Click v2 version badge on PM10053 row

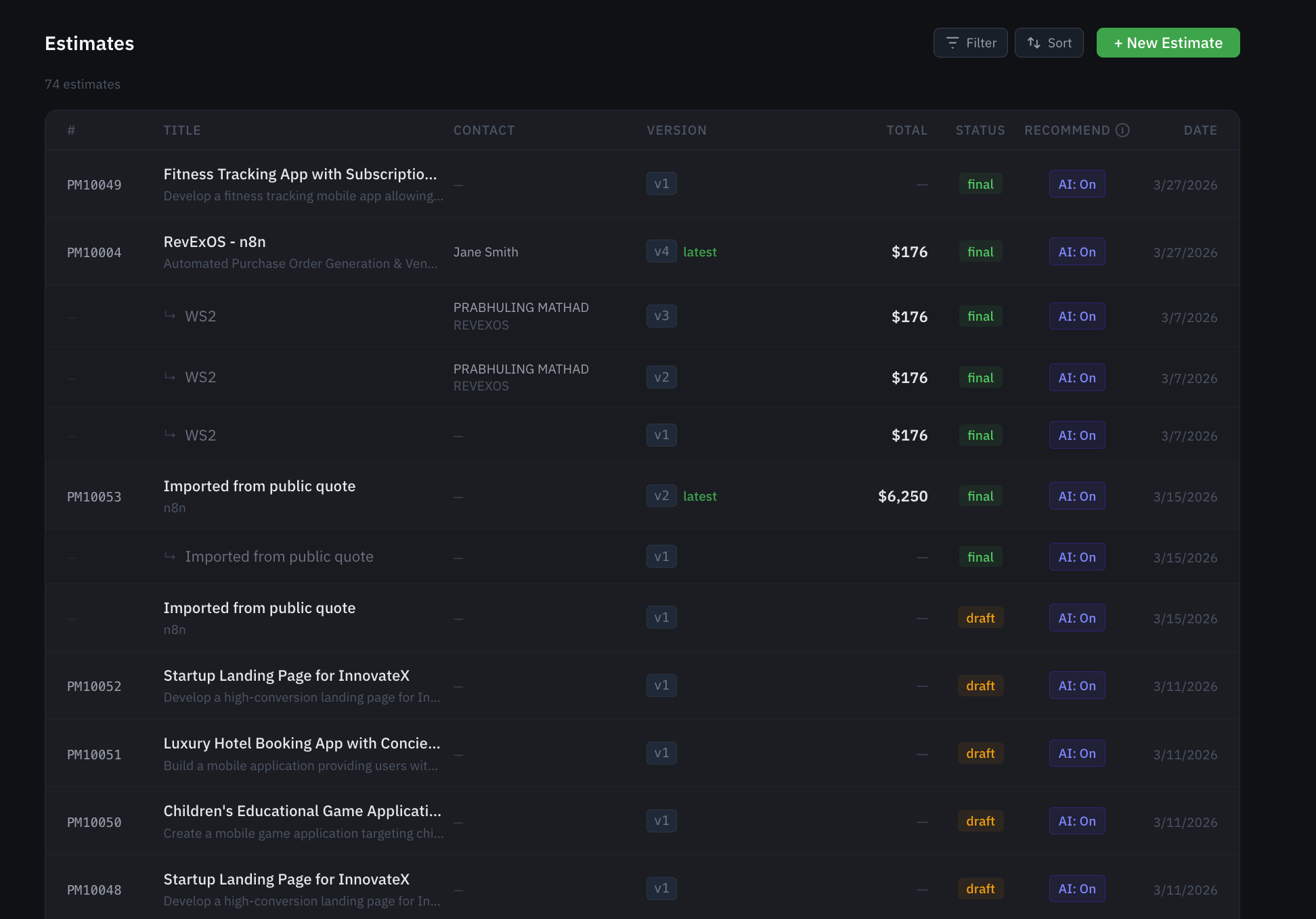[x=661, y=496]
